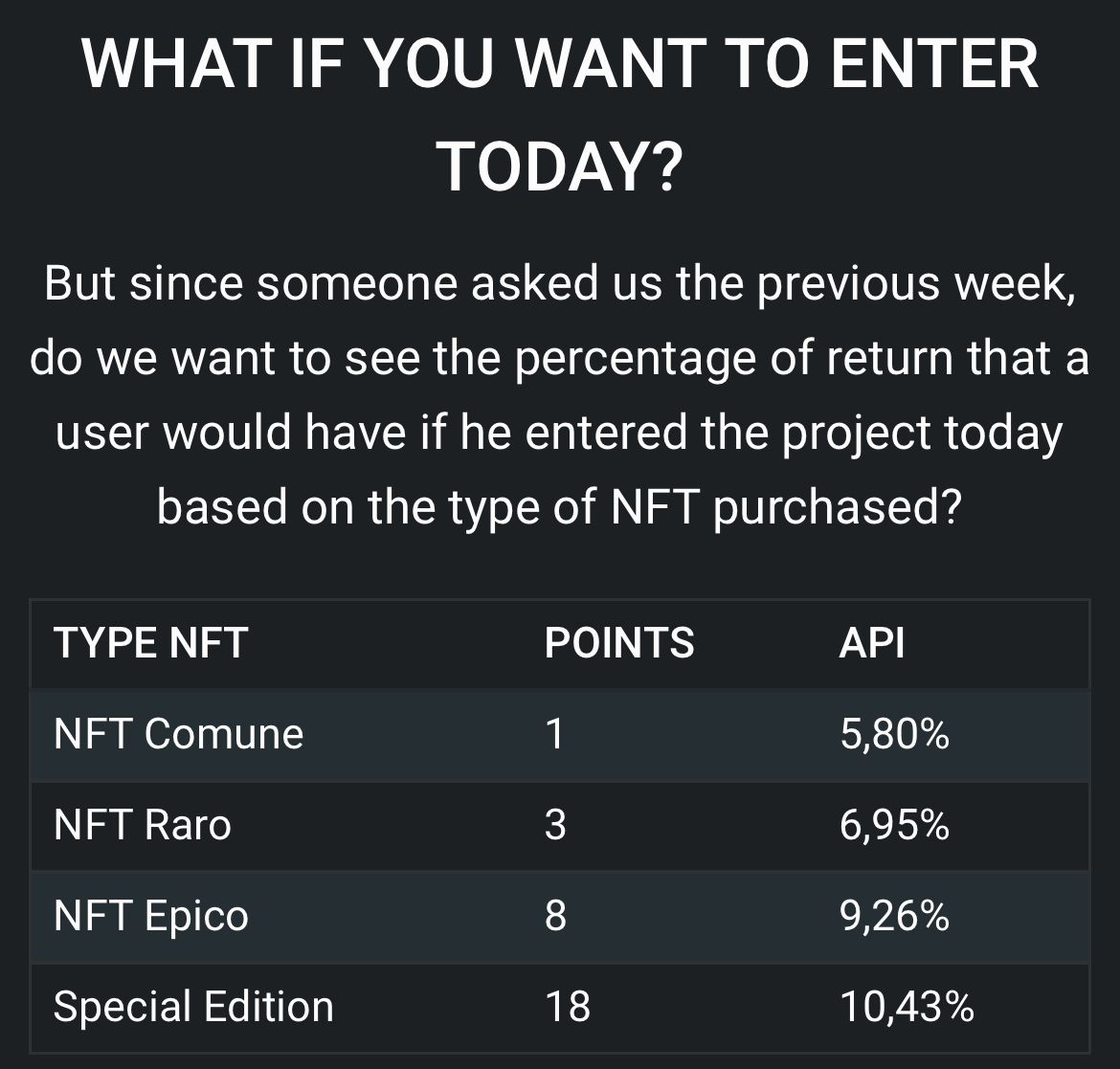Click the API column header
The height and width of the screenshot is (1069, 1120).
click(x=871, y=643)
